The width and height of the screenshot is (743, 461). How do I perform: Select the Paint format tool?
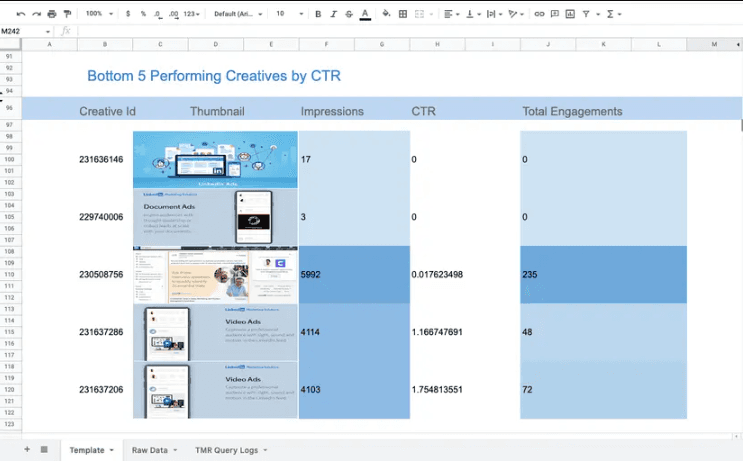tap(67, 14)
